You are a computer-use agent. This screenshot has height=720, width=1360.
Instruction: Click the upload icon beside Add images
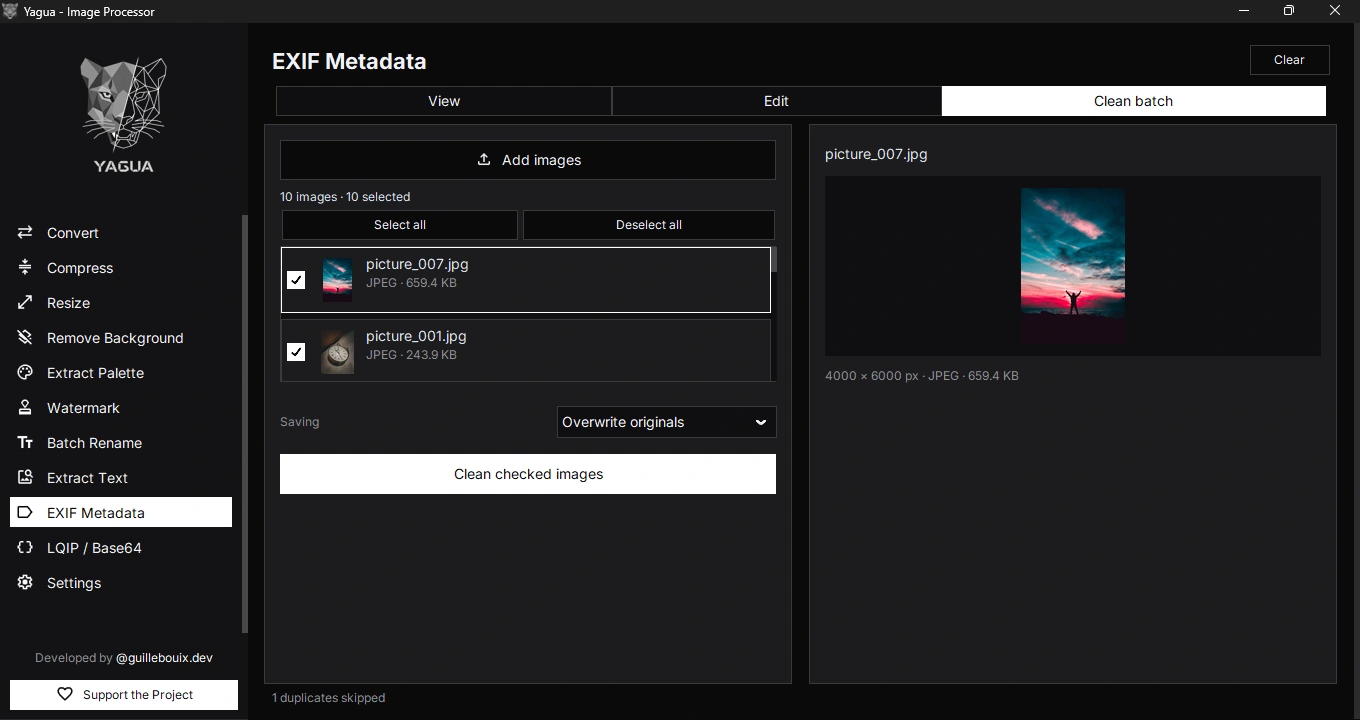click(484, 160)
